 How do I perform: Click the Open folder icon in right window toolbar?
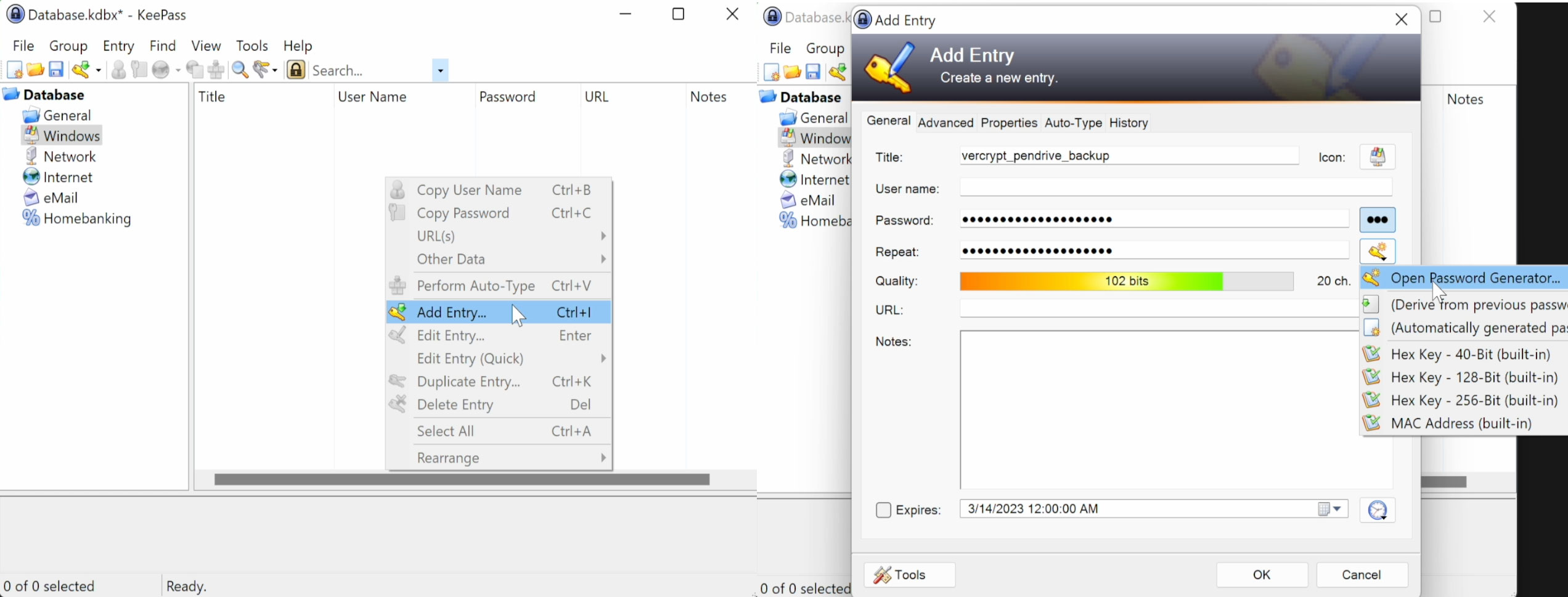(792, 72)
